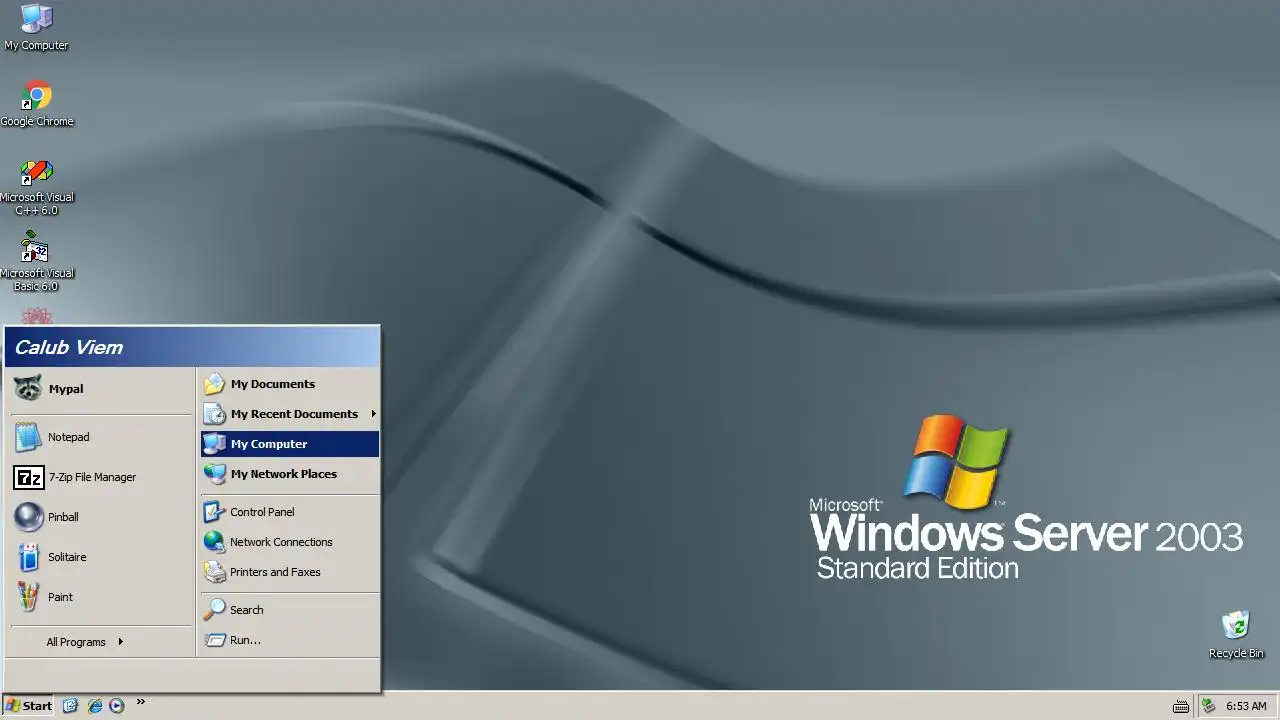Open Network Connections
Image resolution: width=1280 pixels, height=720 pixels.
point(290,542)
